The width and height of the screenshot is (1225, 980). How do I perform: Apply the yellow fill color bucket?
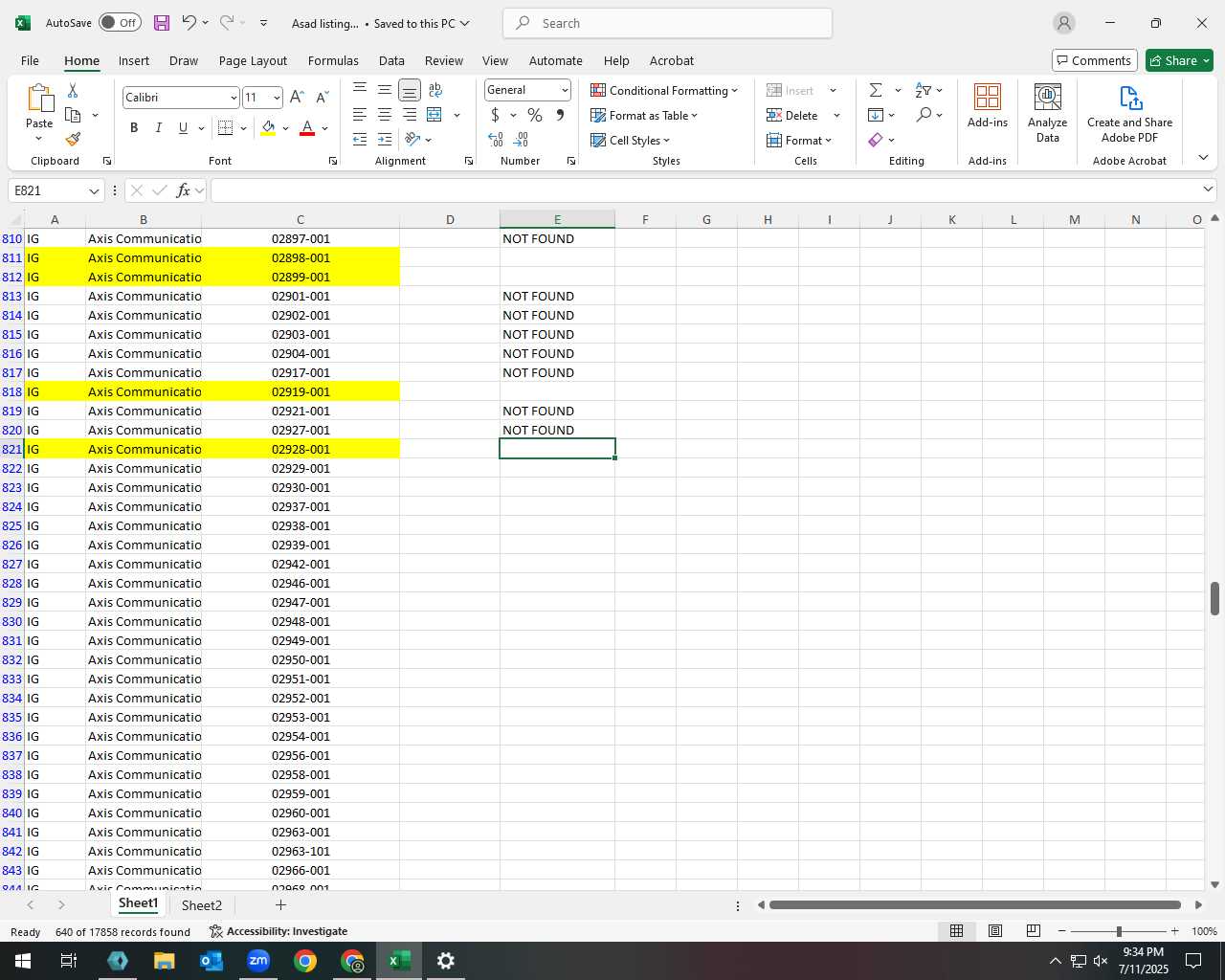click(268, 127)
